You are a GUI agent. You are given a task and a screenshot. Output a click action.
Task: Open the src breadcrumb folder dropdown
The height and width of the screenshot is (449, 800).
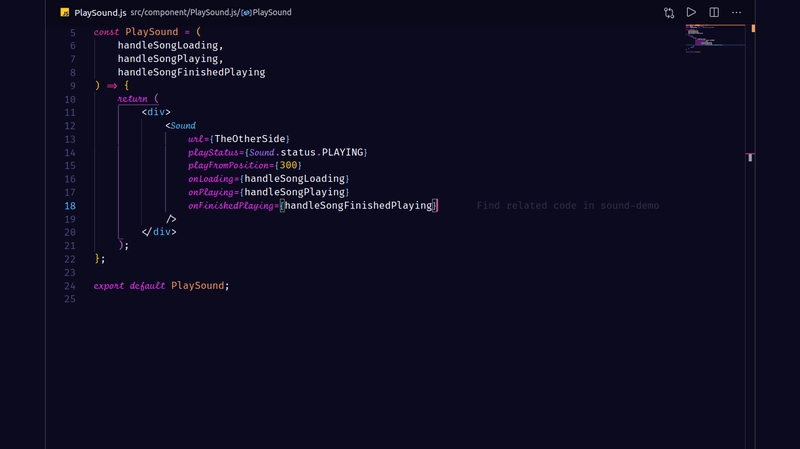pyautogui.click(x=137, y=13)
